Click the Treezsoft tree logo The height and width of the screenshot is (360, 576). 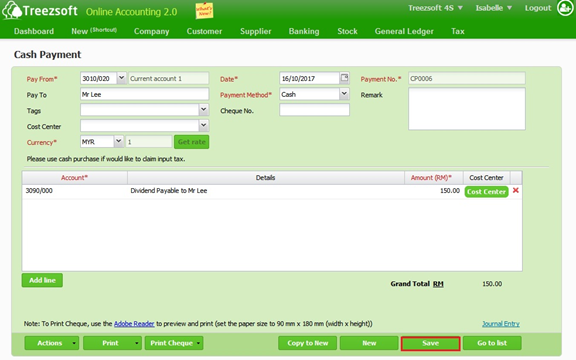(12, 10)
